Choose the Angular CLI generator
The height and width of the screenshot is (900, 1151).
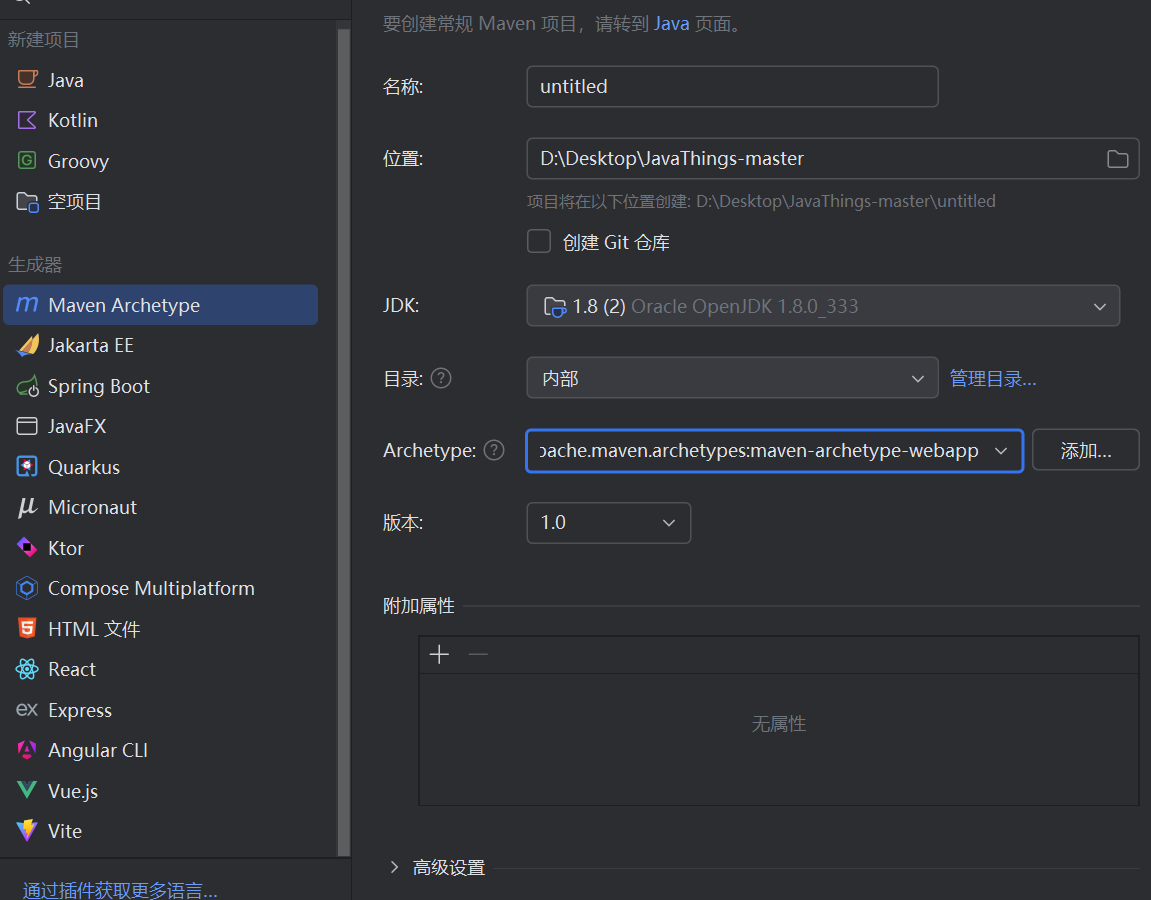[x=97, y=750]
